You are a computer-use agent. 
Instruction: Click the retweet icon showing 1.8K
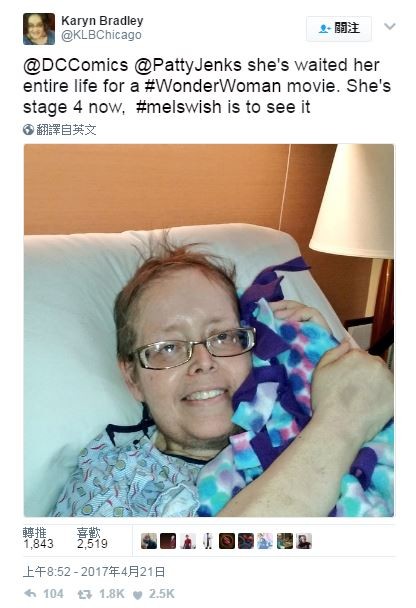pos(85,594)
